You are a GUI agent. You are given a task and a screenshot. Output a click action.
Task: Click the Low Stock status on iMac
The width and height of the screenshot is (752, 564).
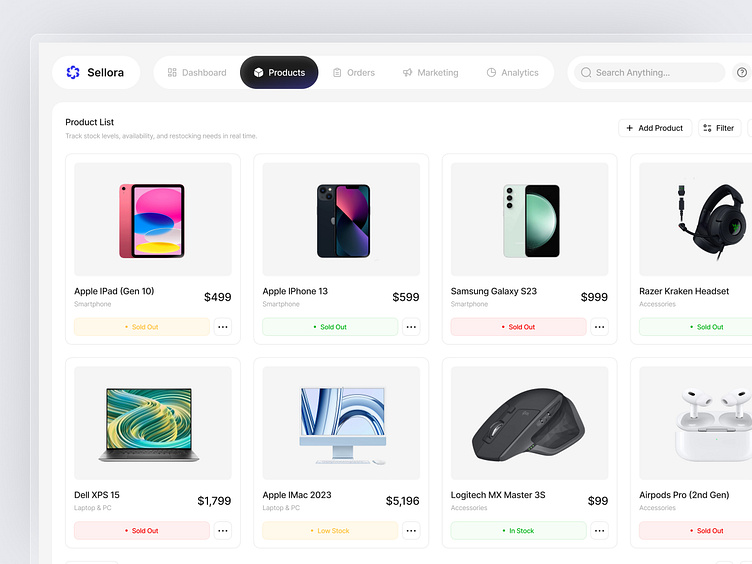coord(330,531)
